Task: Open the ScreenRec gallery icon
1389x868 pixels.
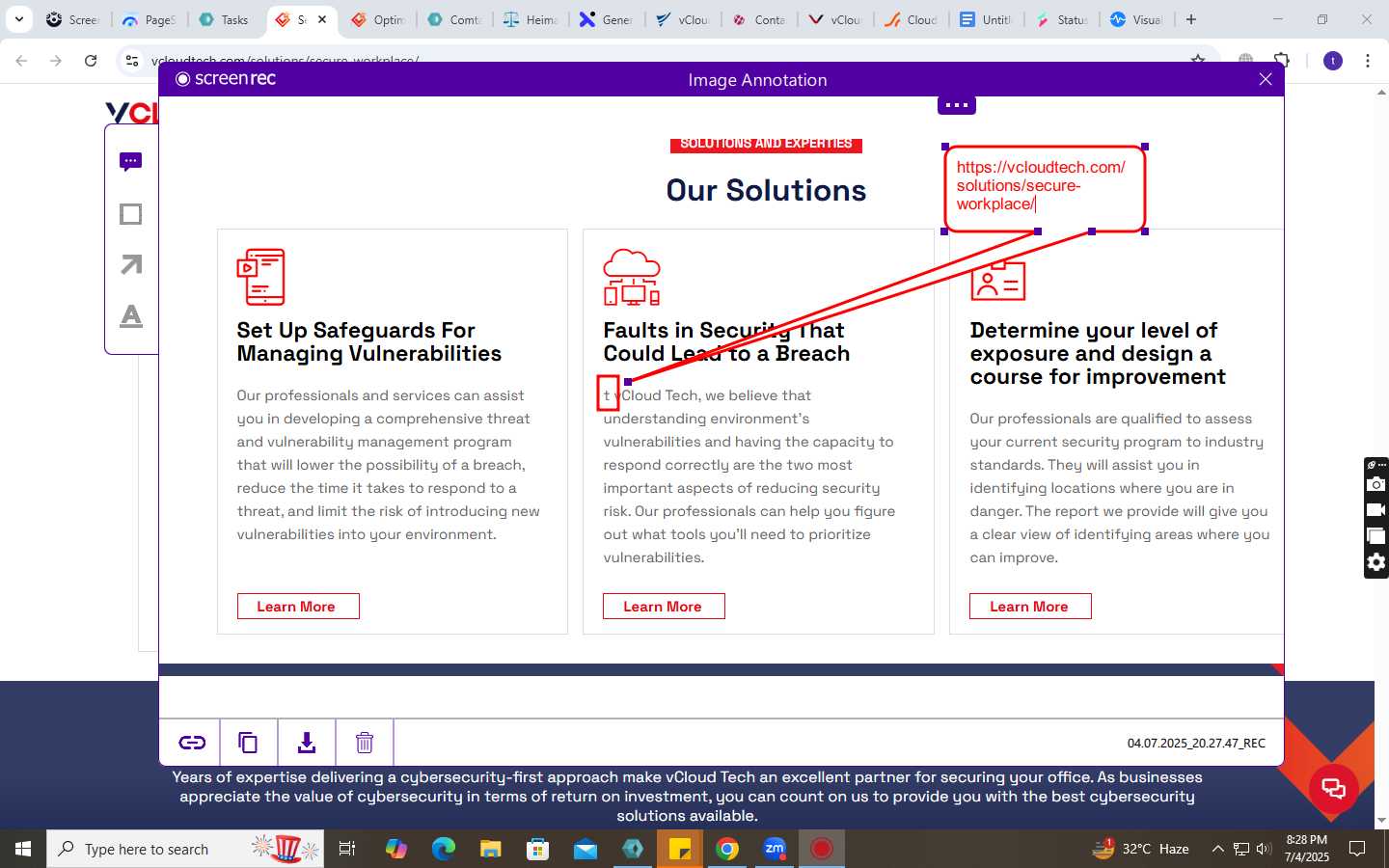Action: pyautogui.click(x=1376, y=535)
